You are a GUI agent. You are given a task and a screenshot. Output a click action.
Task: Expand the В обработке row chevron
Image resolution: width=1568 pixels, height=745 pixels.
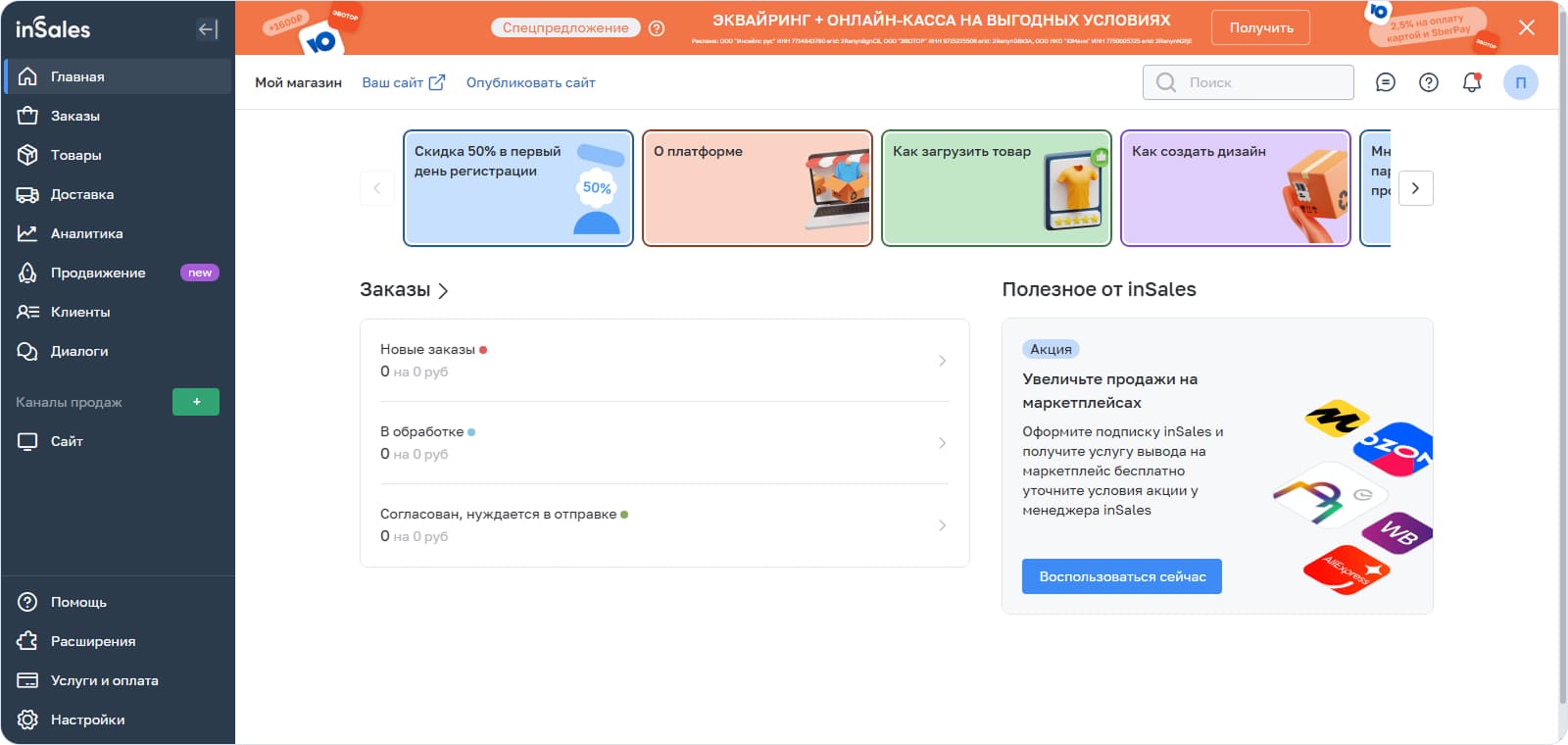coord(942,443)
